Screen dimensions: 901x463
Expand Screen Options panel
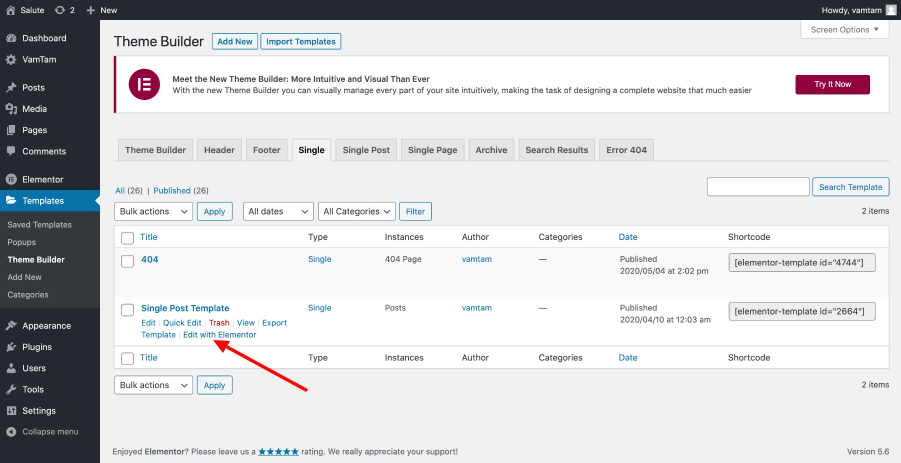click(845, 30)
